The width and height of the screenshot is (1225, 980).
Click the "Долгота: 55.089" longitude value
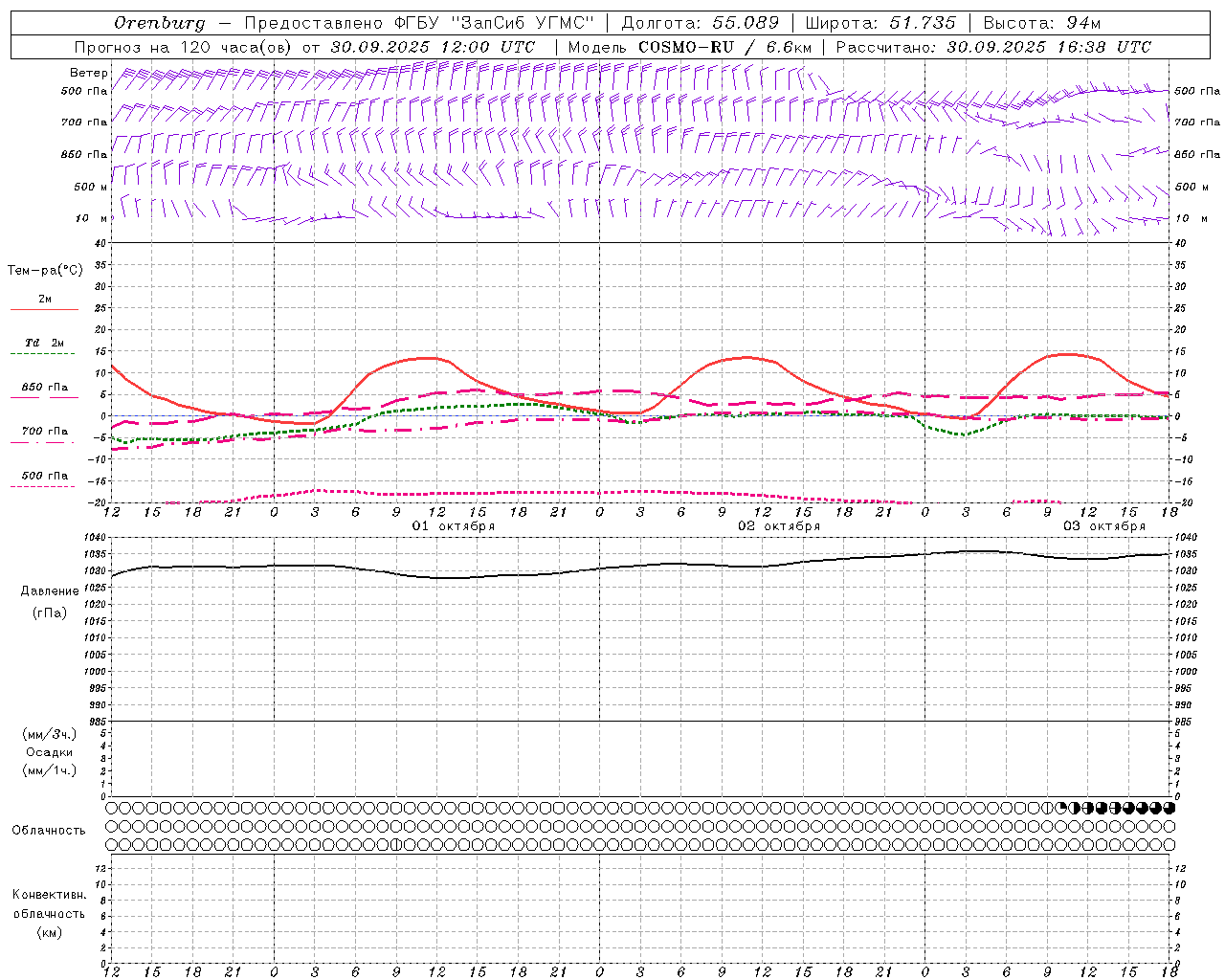(701, 23)
